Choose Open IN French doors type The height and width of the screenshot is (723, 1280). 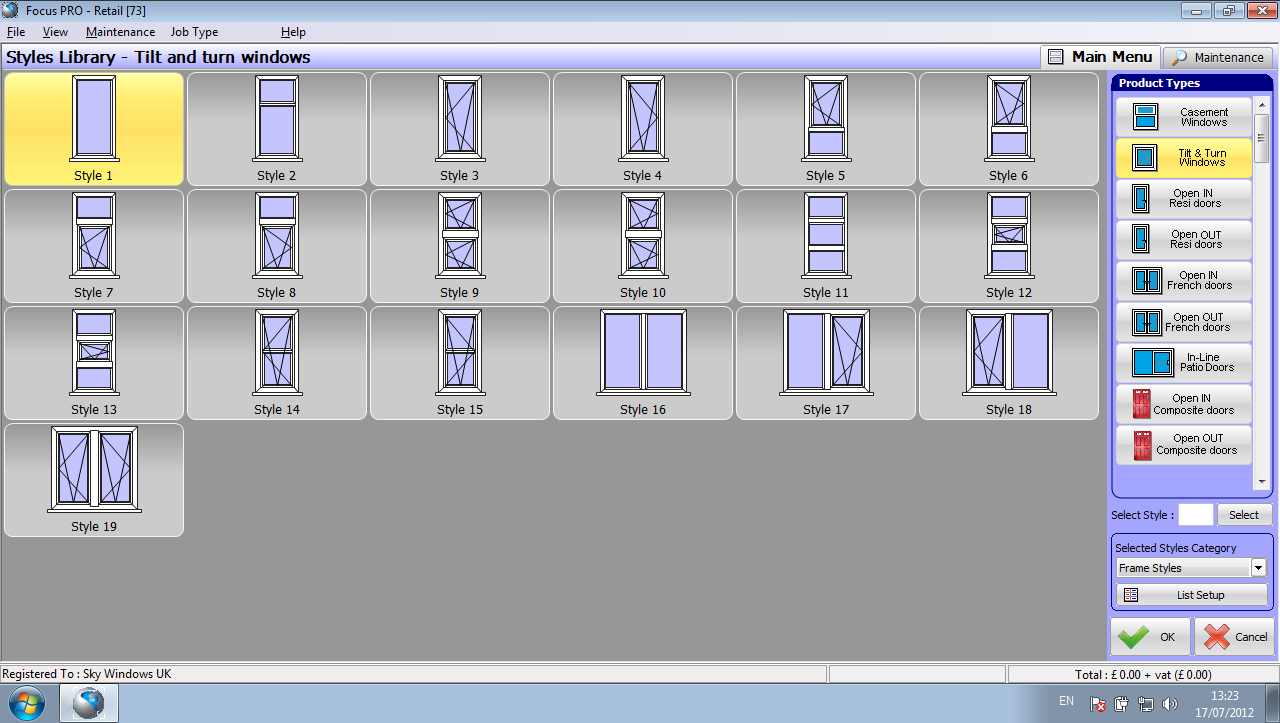(x=1183, y=281)
